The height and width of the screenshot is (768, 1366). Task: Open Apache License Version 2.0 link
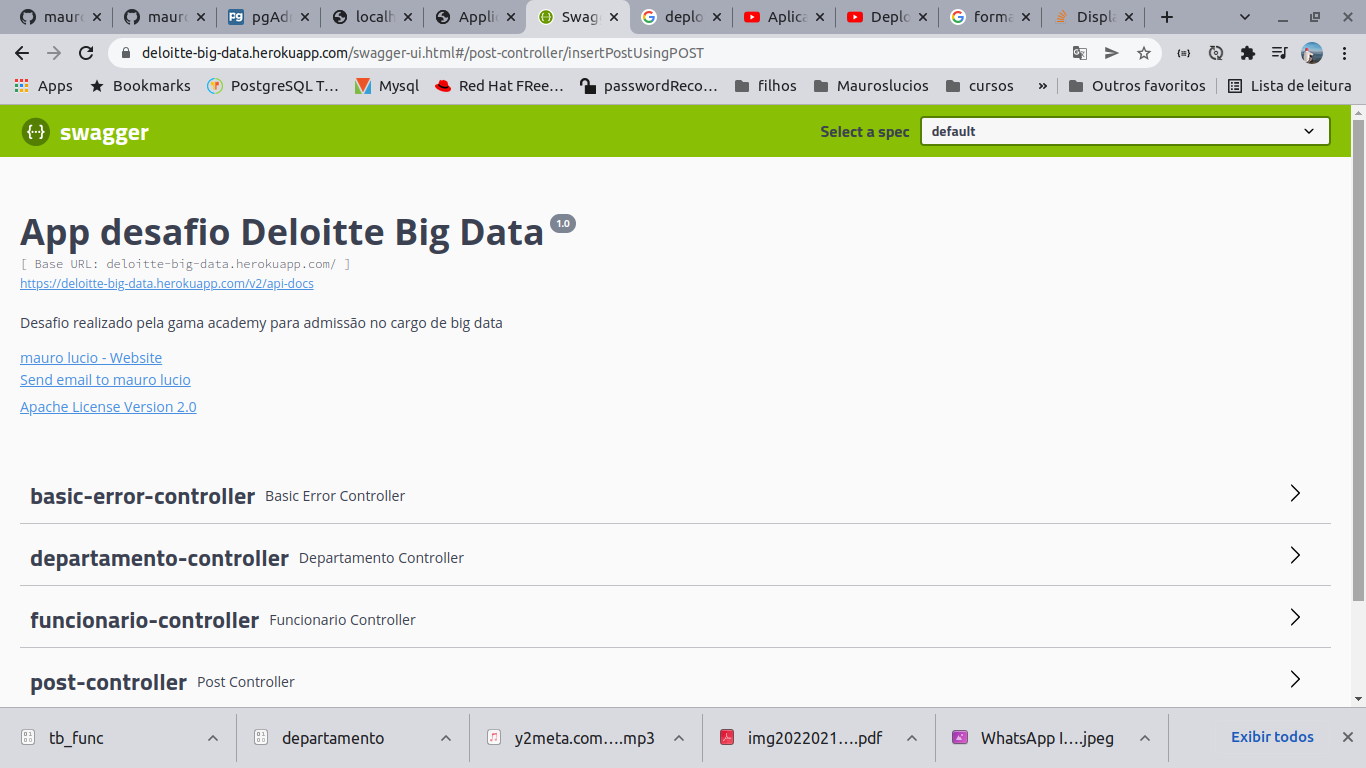(x=108, y=407)
